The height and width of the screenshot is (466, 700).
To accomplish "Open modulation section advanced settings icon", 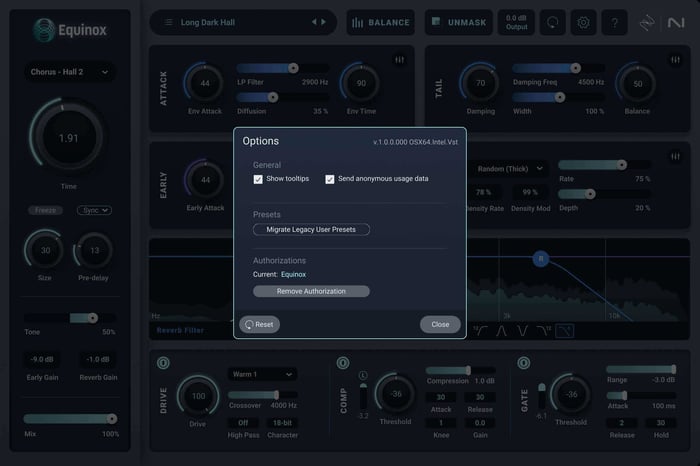I will pos(675,156).
